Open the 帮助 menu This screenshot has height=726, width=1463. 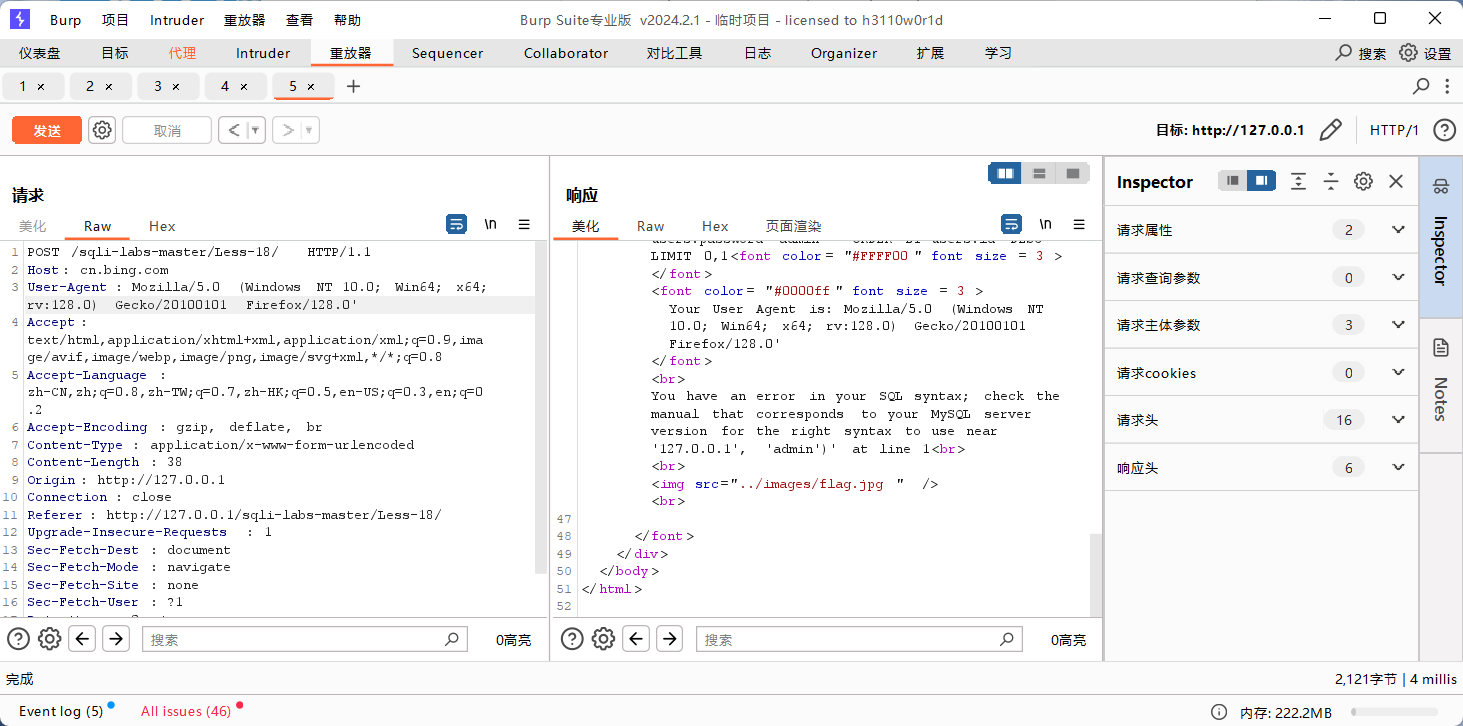(x=347, y=20)
